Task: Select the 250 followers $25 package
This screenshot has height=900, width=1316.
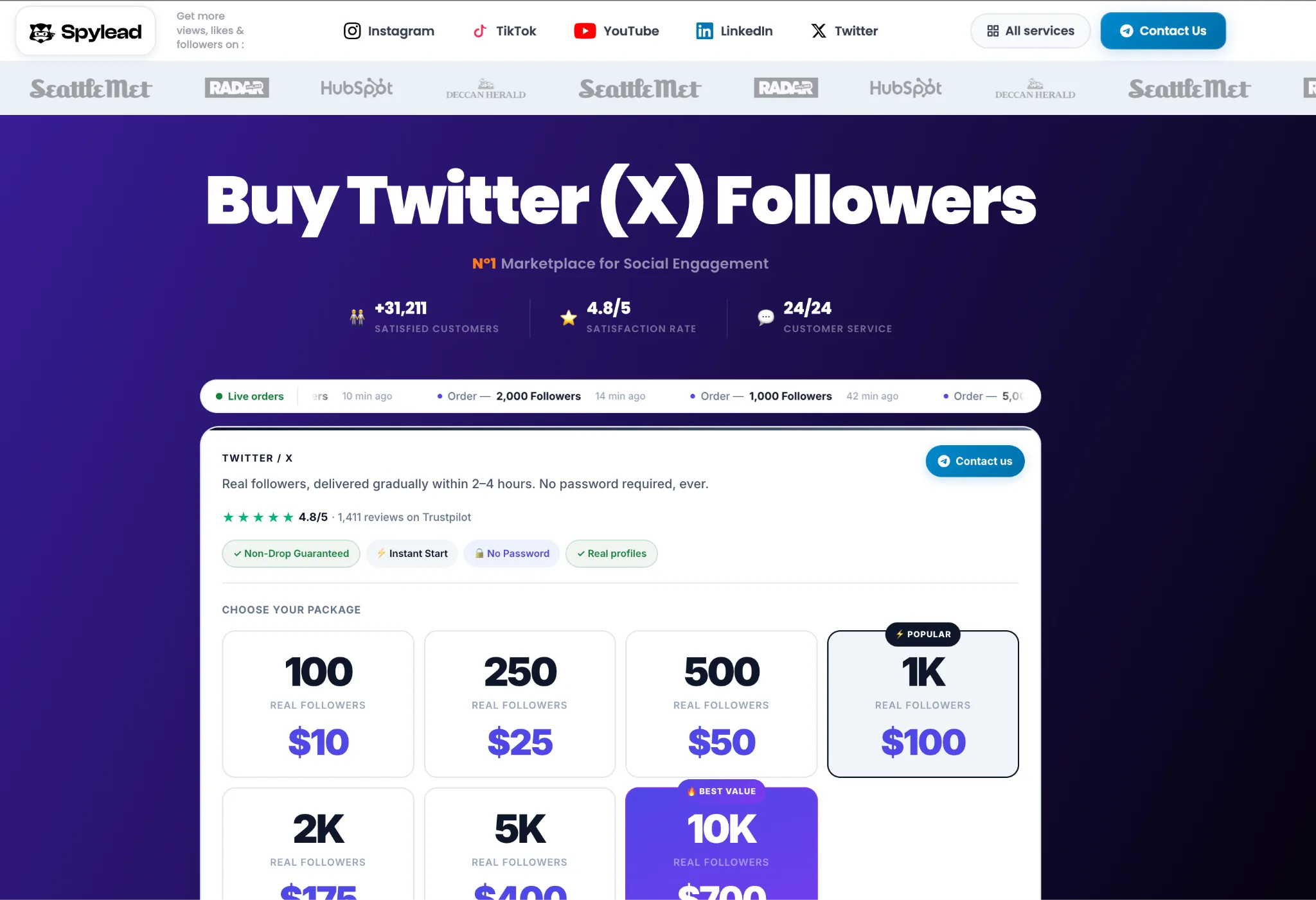Action: click(520, 703)
